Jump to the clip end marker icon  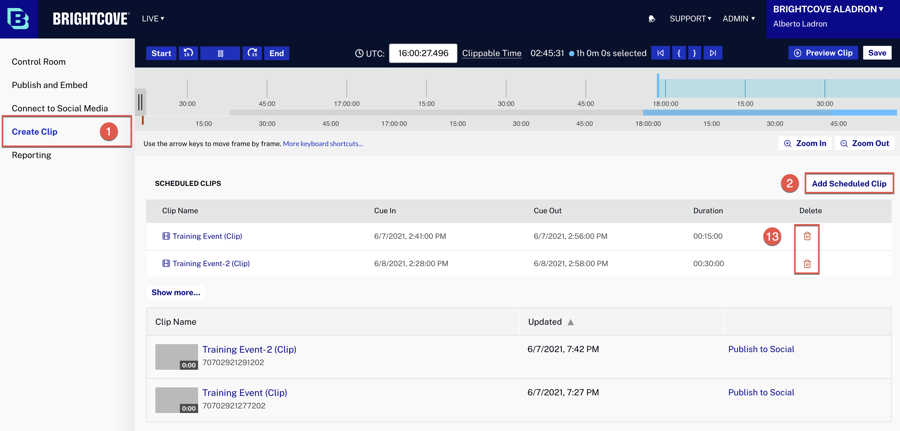point(712,53)
